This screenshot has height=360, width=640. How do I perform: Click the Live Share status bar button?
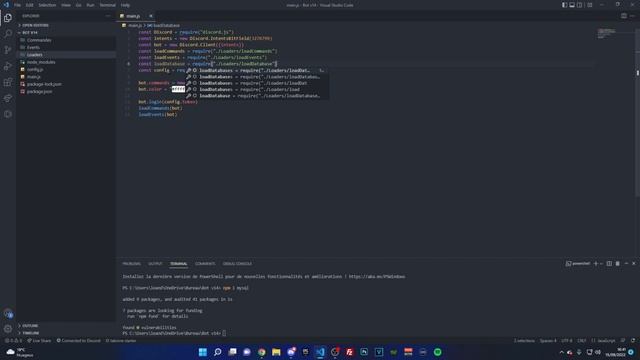coord(39,340)
